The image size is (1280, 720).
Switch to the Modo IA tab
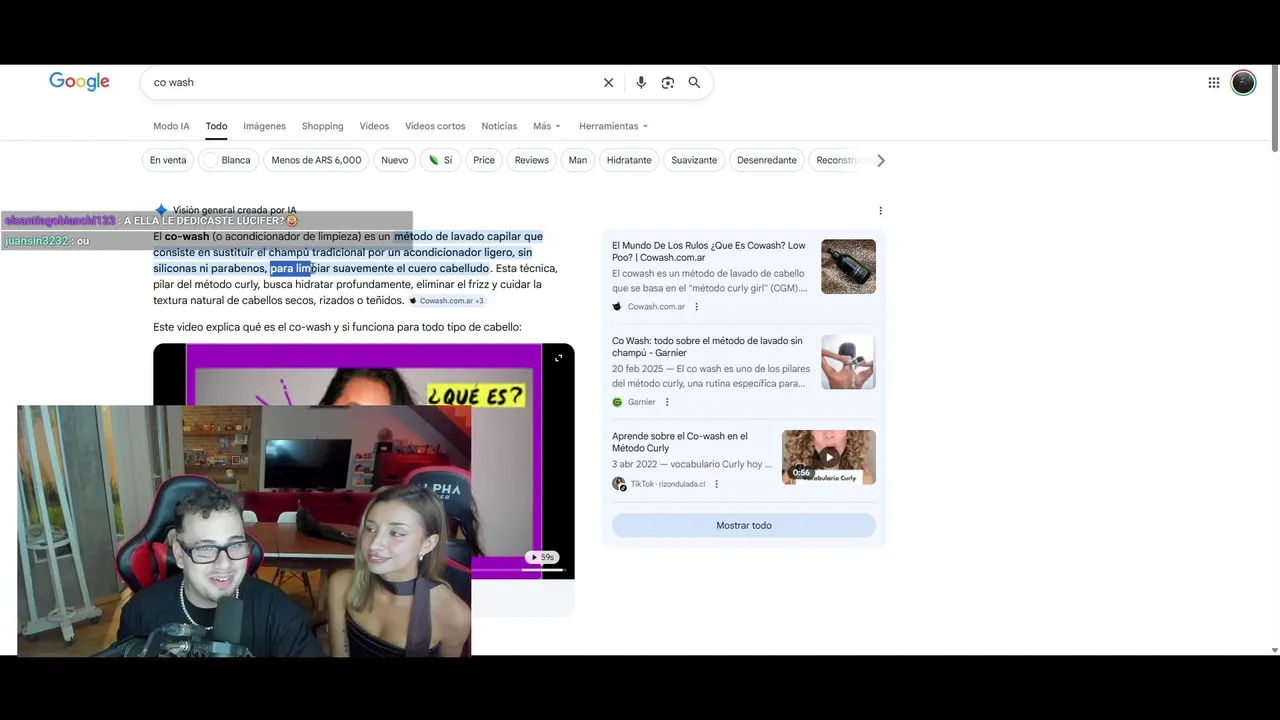171,126
